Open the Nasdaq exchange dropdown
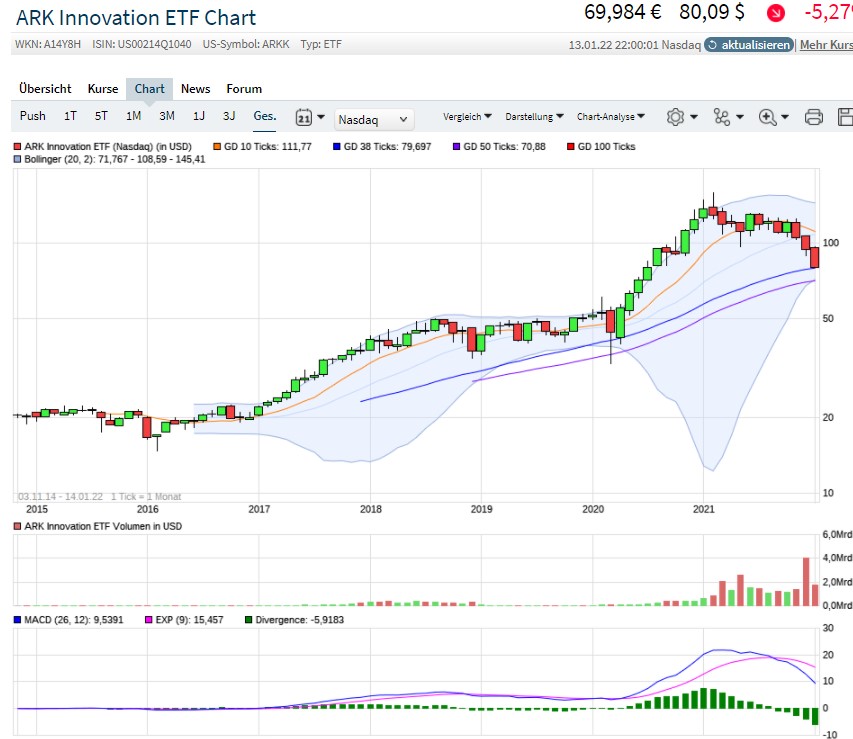Viewport: 853px width, 739px height. [x=373, y=119]
